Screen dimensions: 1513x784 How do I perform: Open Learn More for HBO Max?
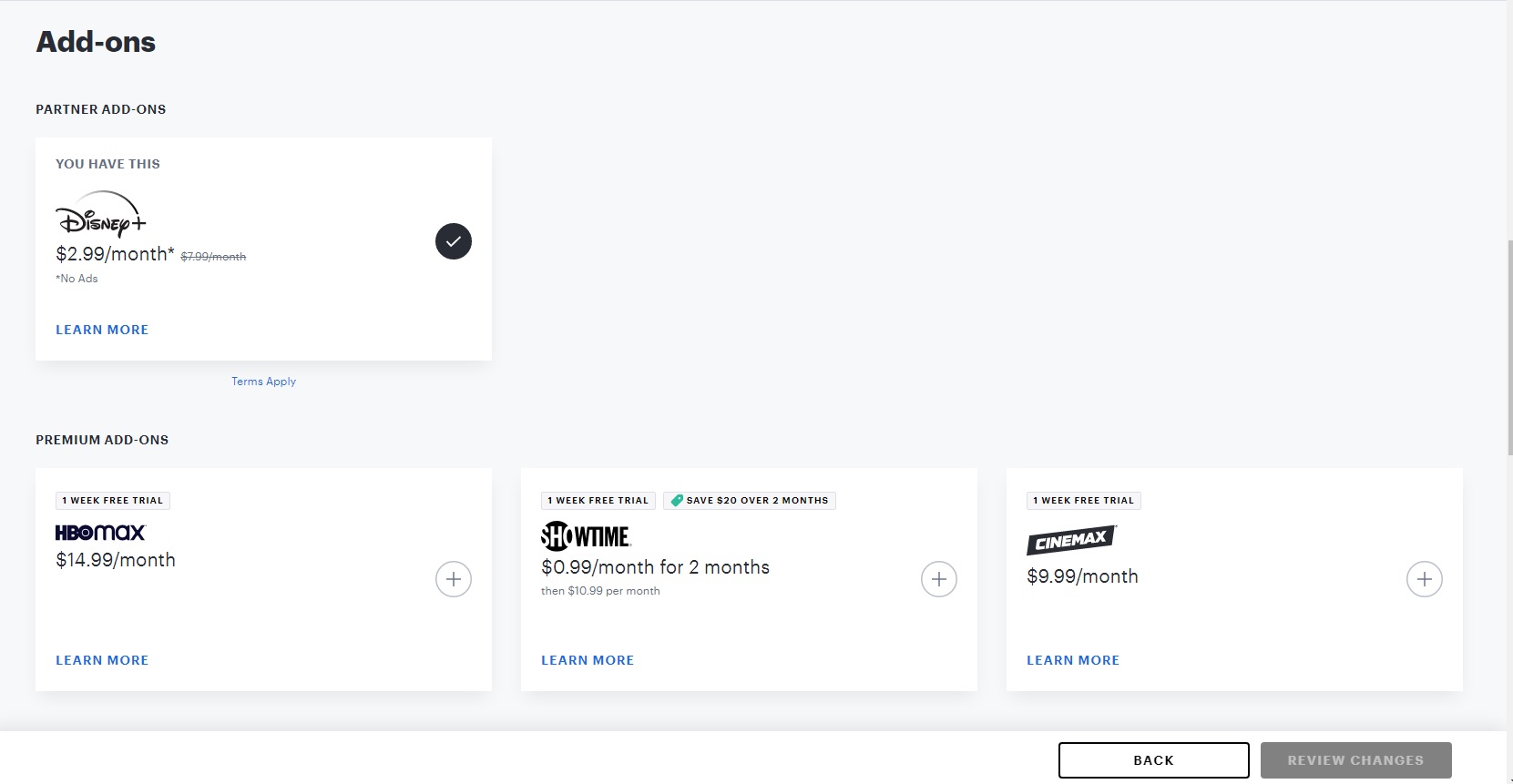coord(102,660)
